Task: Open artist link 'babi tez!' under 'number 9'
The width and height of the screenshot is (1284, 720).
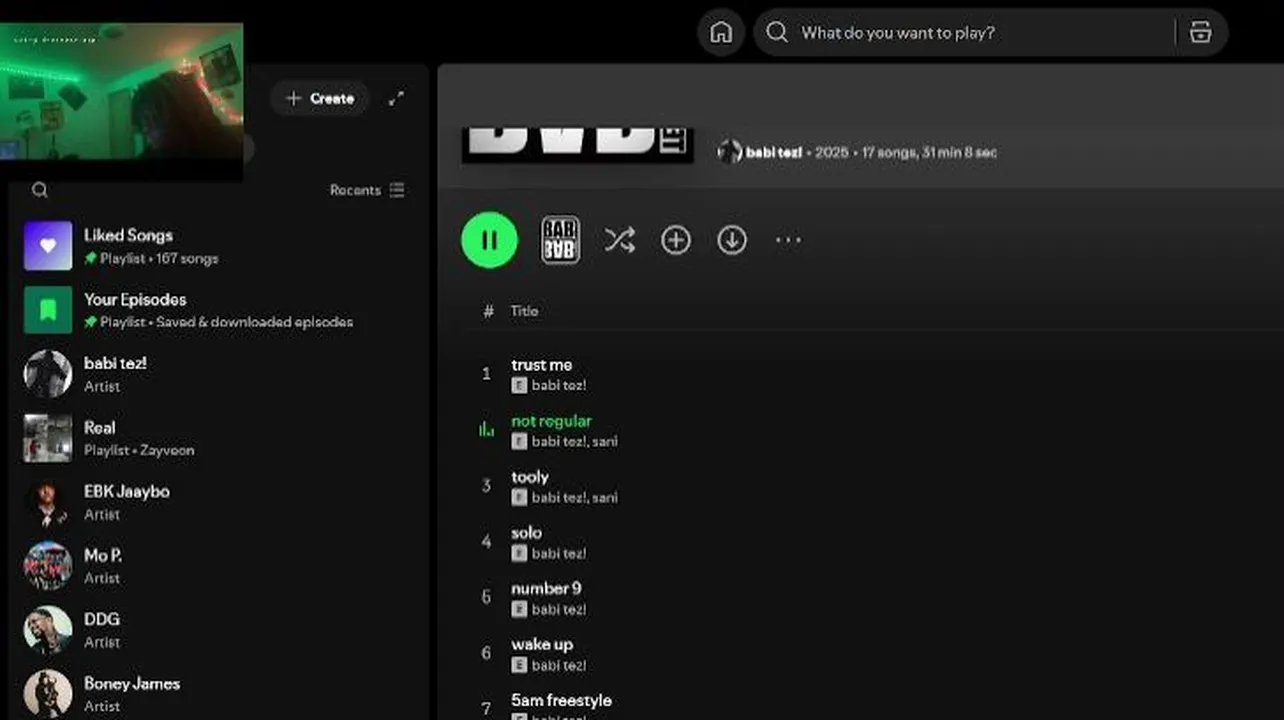Action: point(559,609)
